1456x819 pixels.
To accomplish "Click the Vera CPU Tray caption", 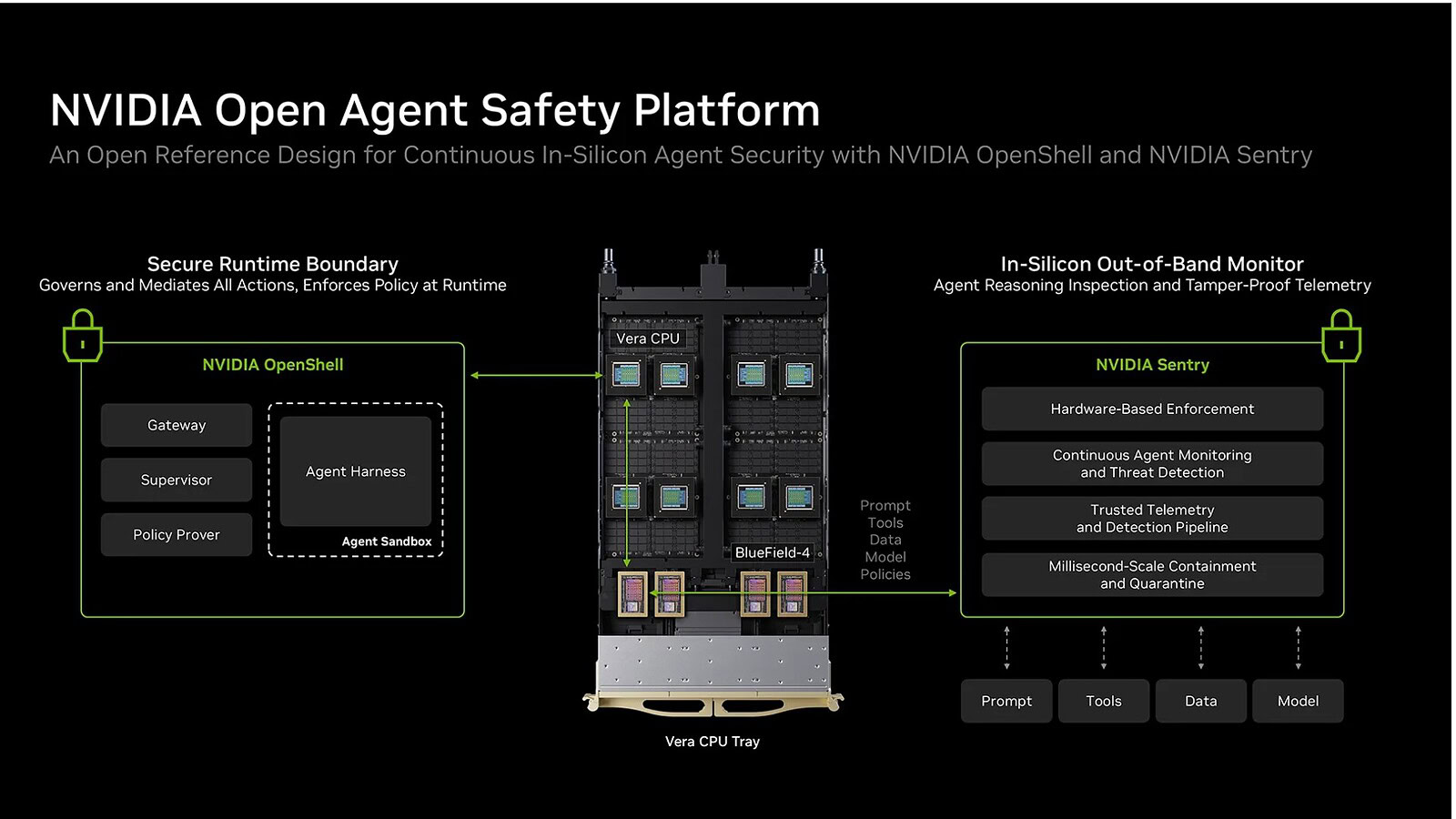I will 713,742.
